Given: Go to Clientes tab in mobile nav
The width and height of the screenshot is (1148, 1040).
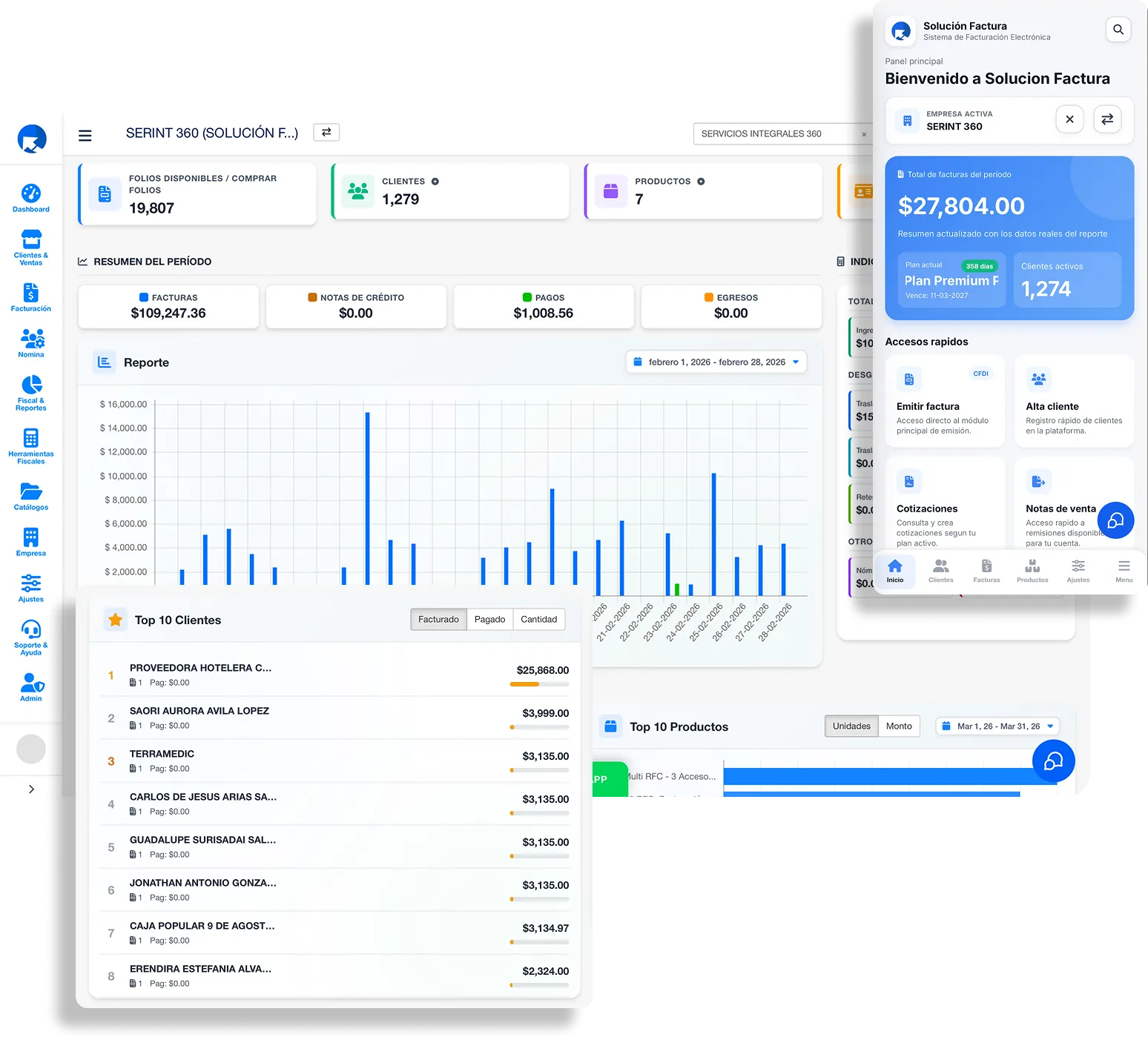Looking at the screenshot, I should click(940, 571).
